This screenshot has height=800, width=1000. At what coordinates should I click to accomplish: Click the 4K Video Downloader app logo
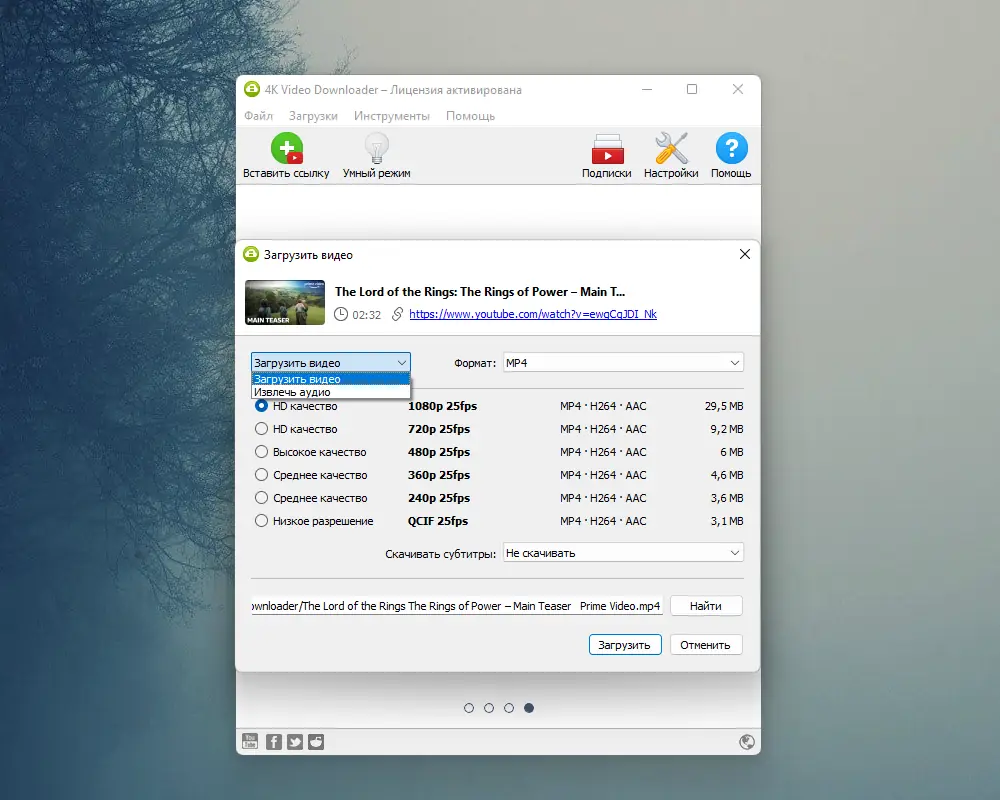[252, 89]
